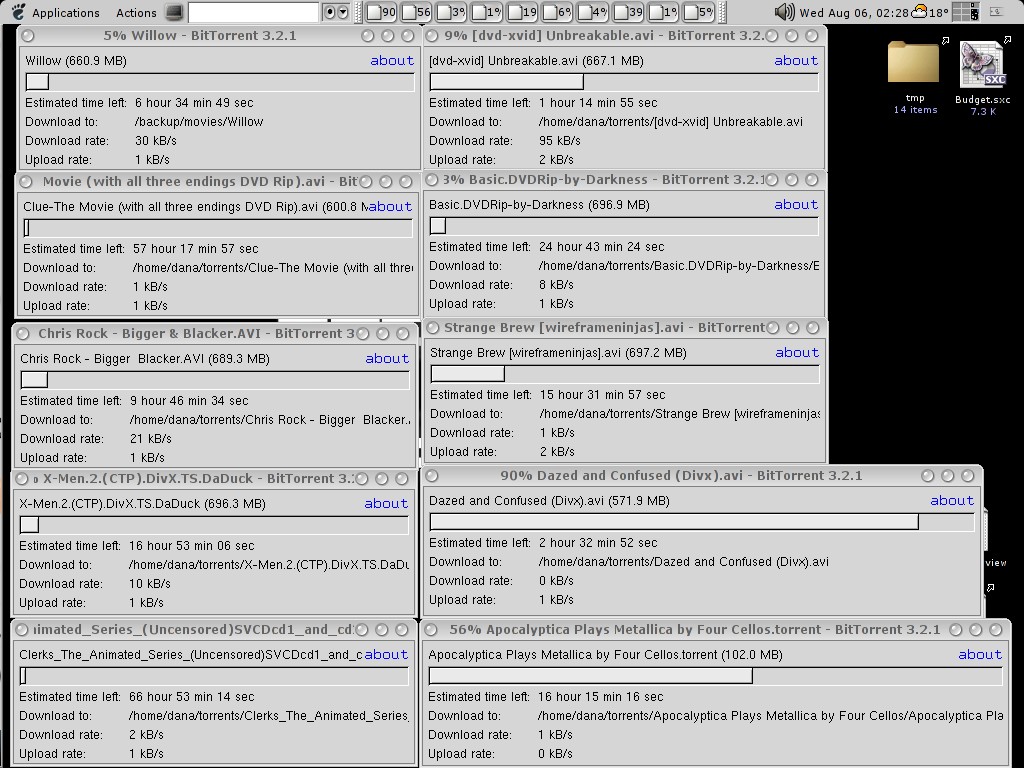The width and height of the screenshot is (1024, 768).
Task: Click the monitor icon in the top panel
Action: pos(174,12)
